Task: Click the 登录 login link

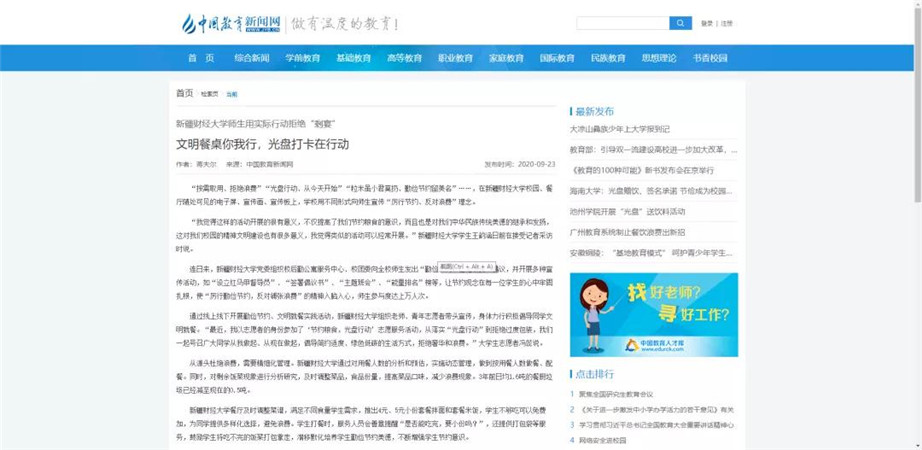Action: click(x=707, y=23)
